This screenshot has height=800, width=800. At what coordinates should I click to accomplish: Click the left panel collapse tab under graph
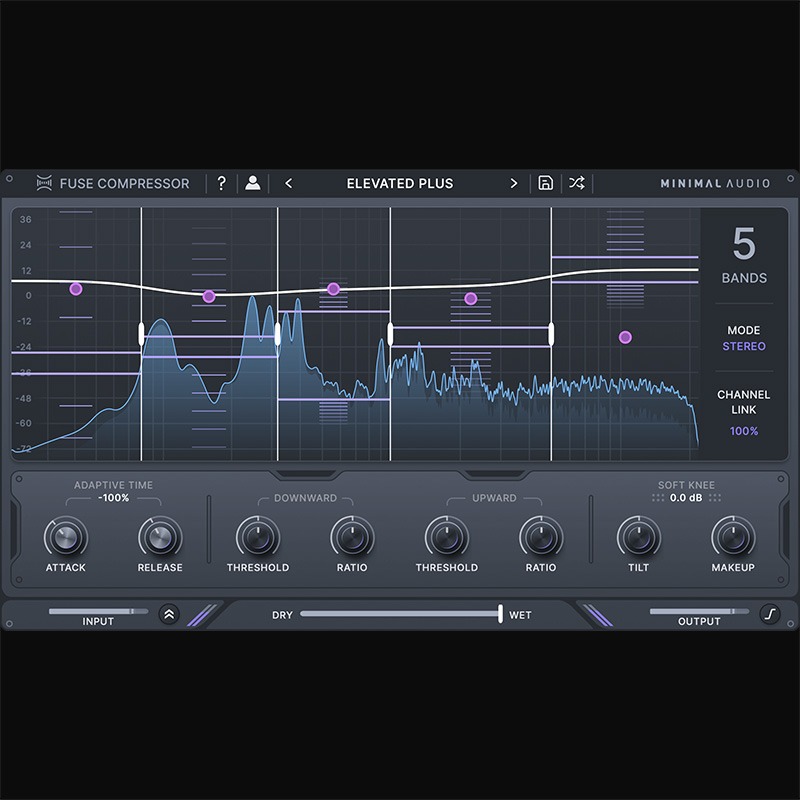tap(306, 476)
